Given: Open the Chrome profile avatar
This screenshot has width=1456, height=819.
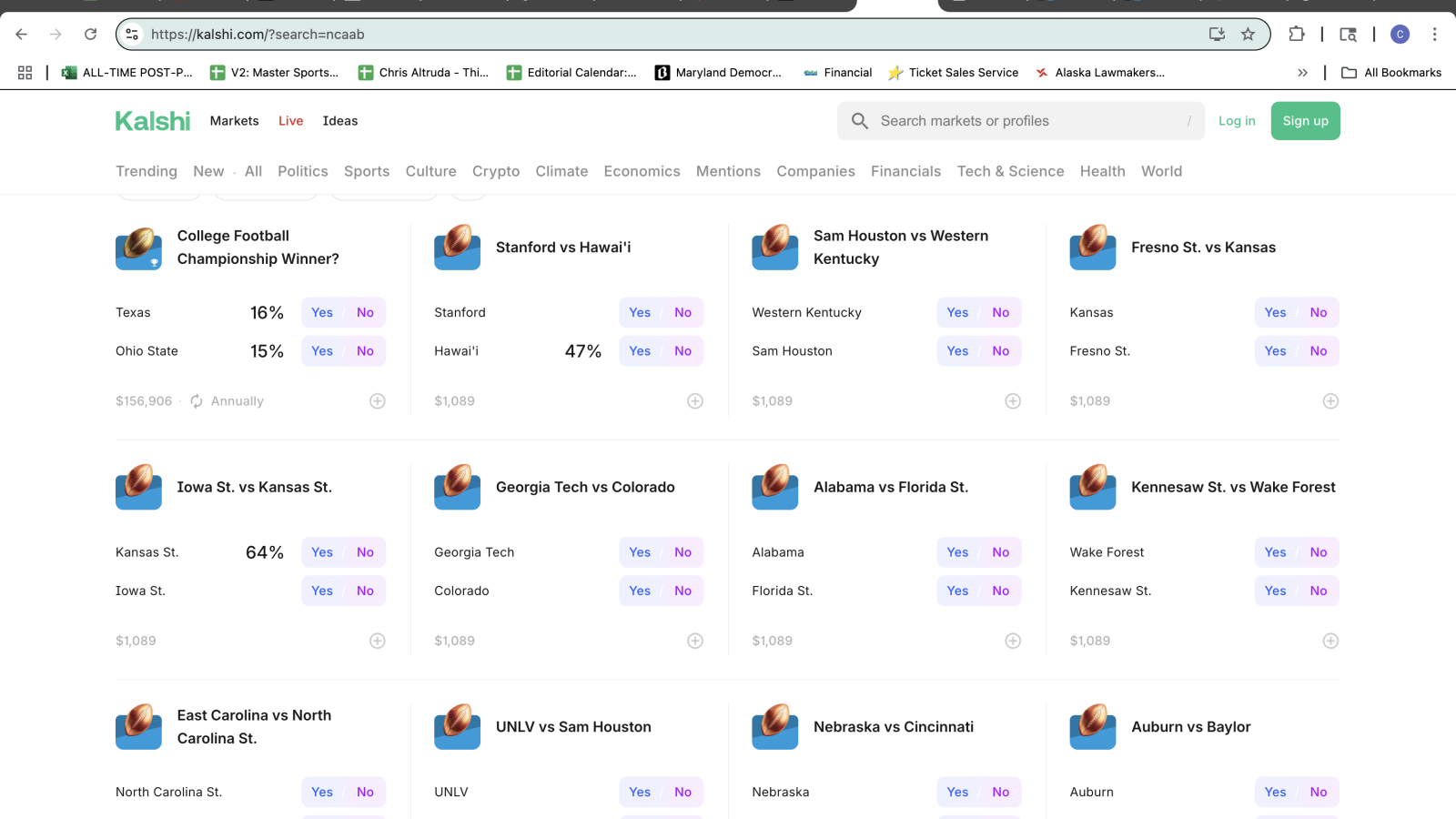Looking at the screenshot, I should point(1400,35).
